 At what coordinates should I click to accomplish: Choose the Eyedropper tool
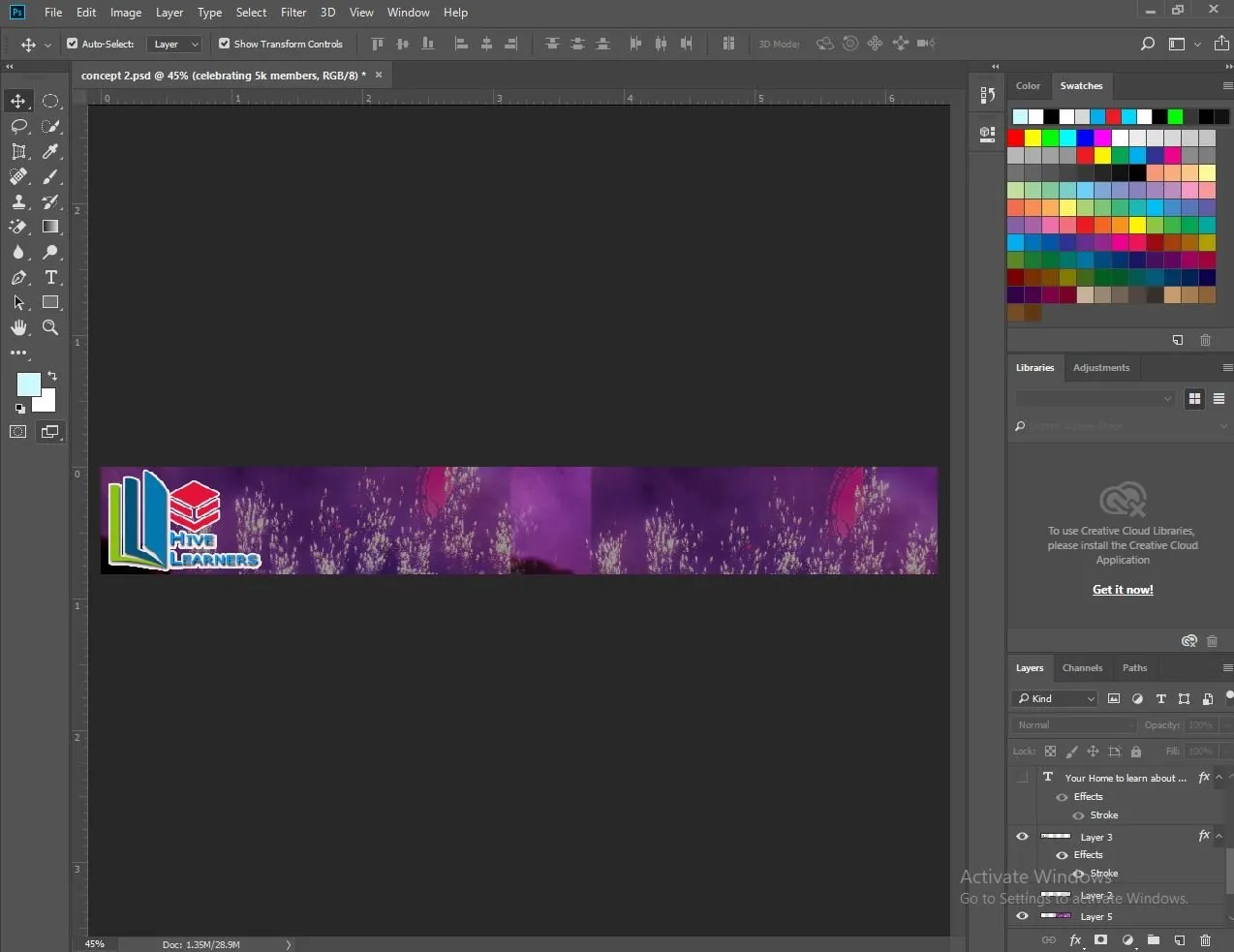coord(50,151)
